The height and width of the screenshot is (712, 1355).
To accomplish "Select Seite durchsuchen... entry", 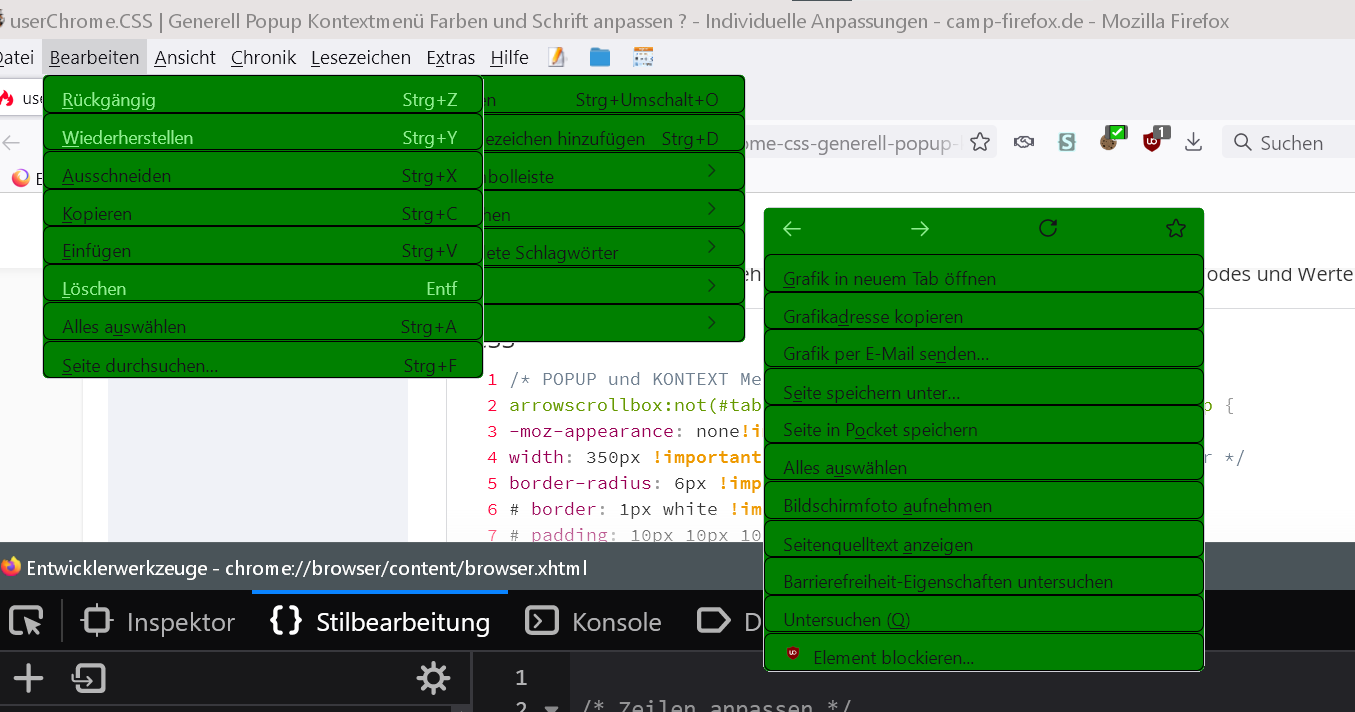I will coord(263,360).
